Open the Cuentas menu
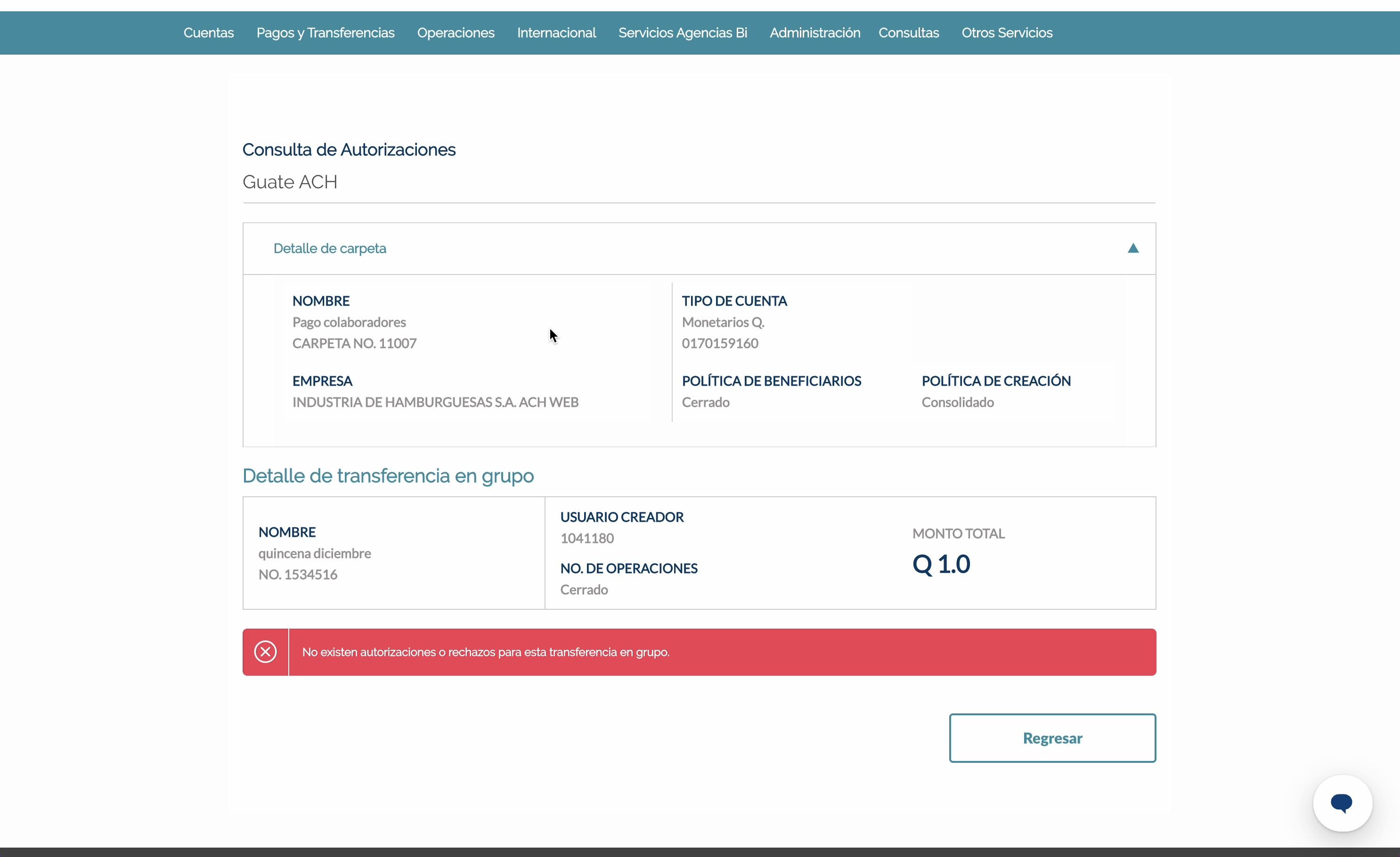Viewport: 1400px width, 857px height. pyautogui.click(x=209, y=33)
